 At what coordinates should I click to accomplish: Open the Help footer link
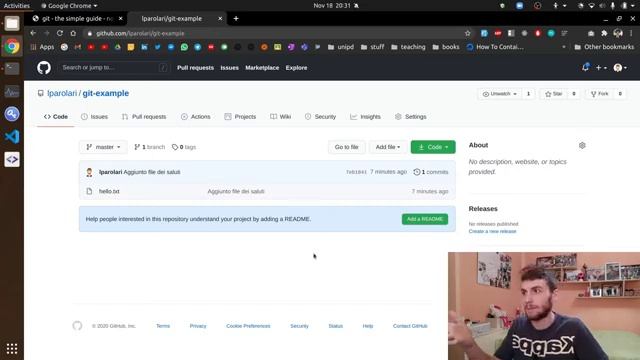click(368, 326)
